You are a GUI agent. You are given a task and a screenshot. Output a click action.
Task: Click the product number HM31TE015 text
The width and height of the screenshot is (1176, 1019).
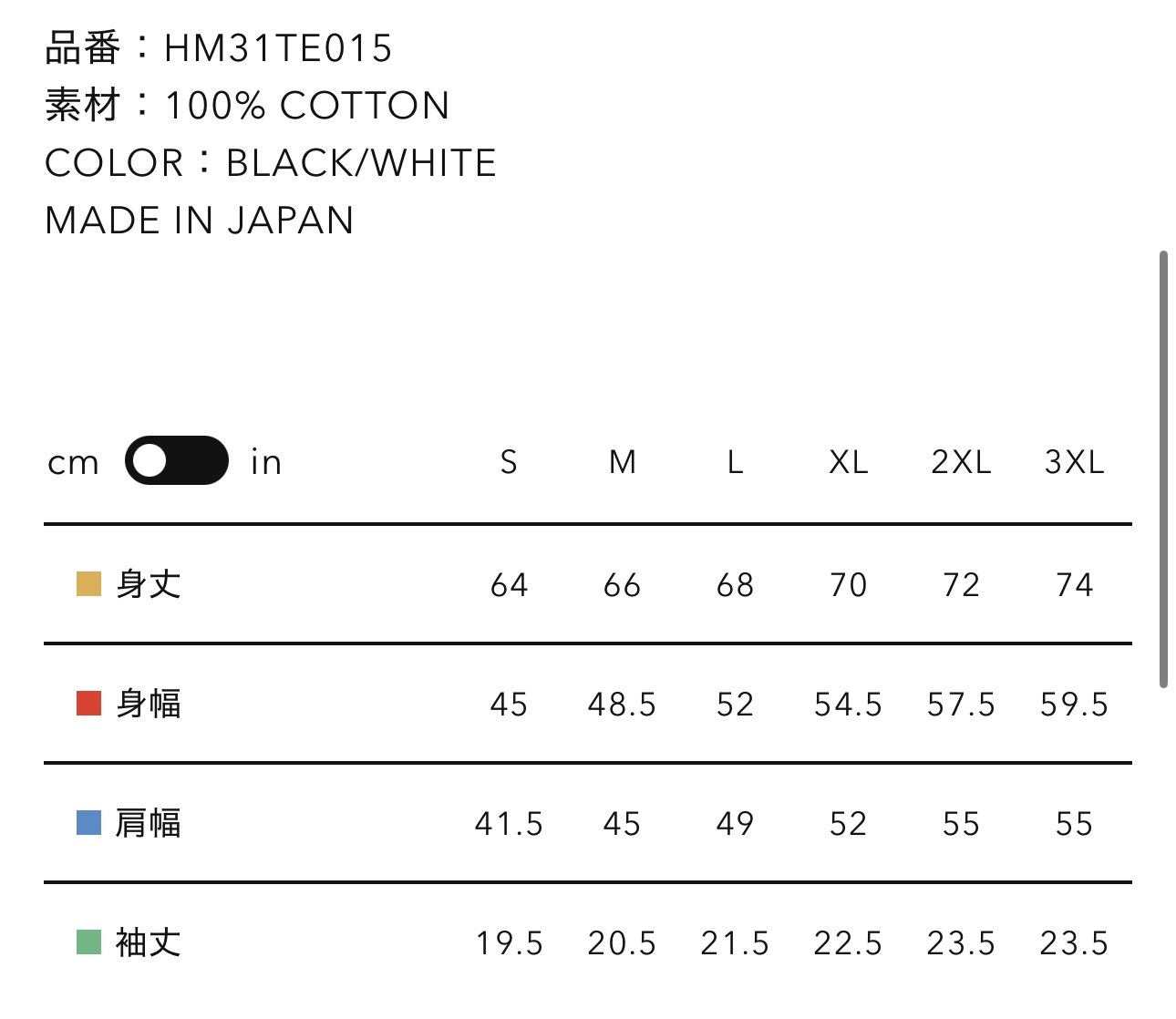278,48
